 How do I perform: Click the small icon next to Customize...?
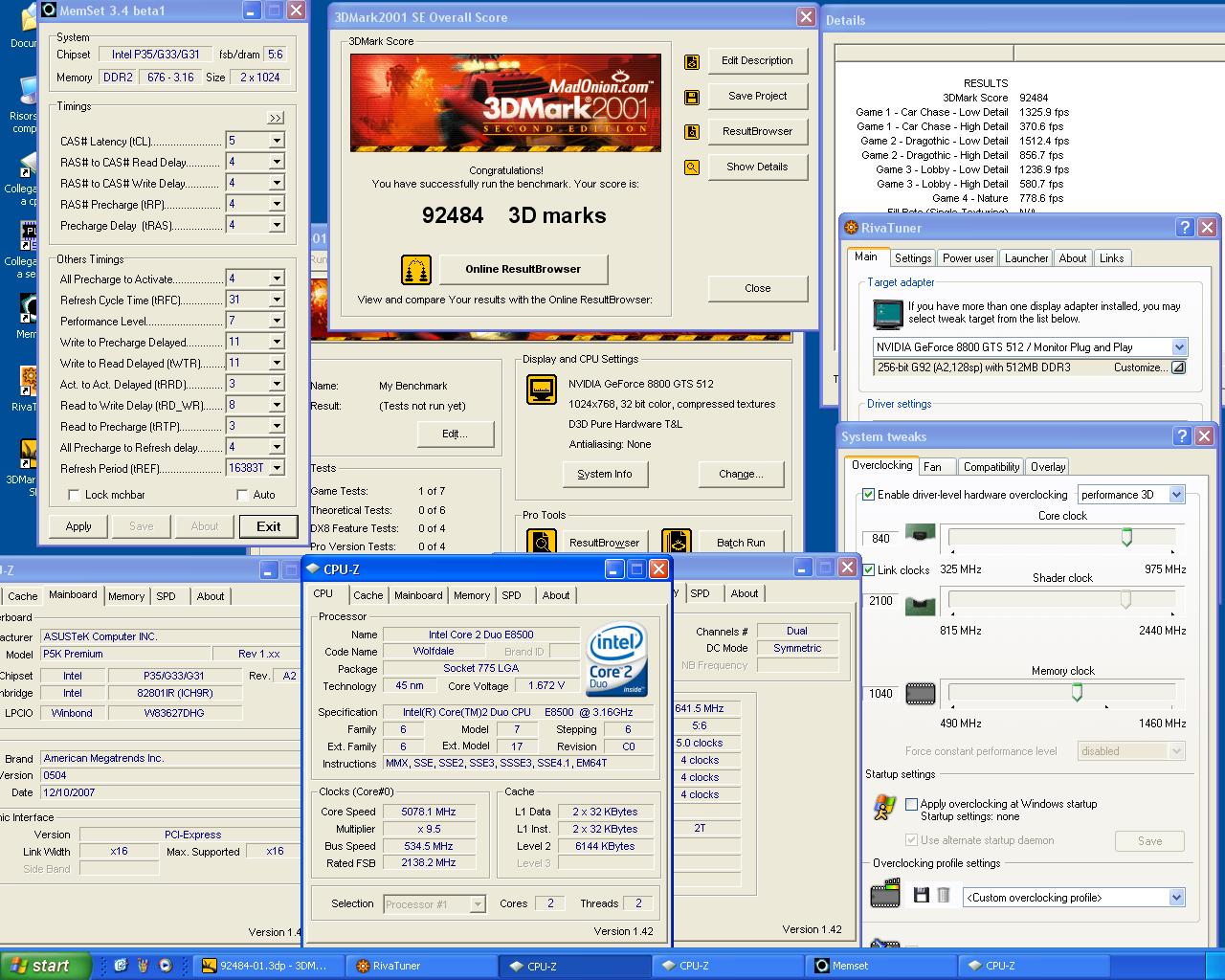tap(1179, 367)
